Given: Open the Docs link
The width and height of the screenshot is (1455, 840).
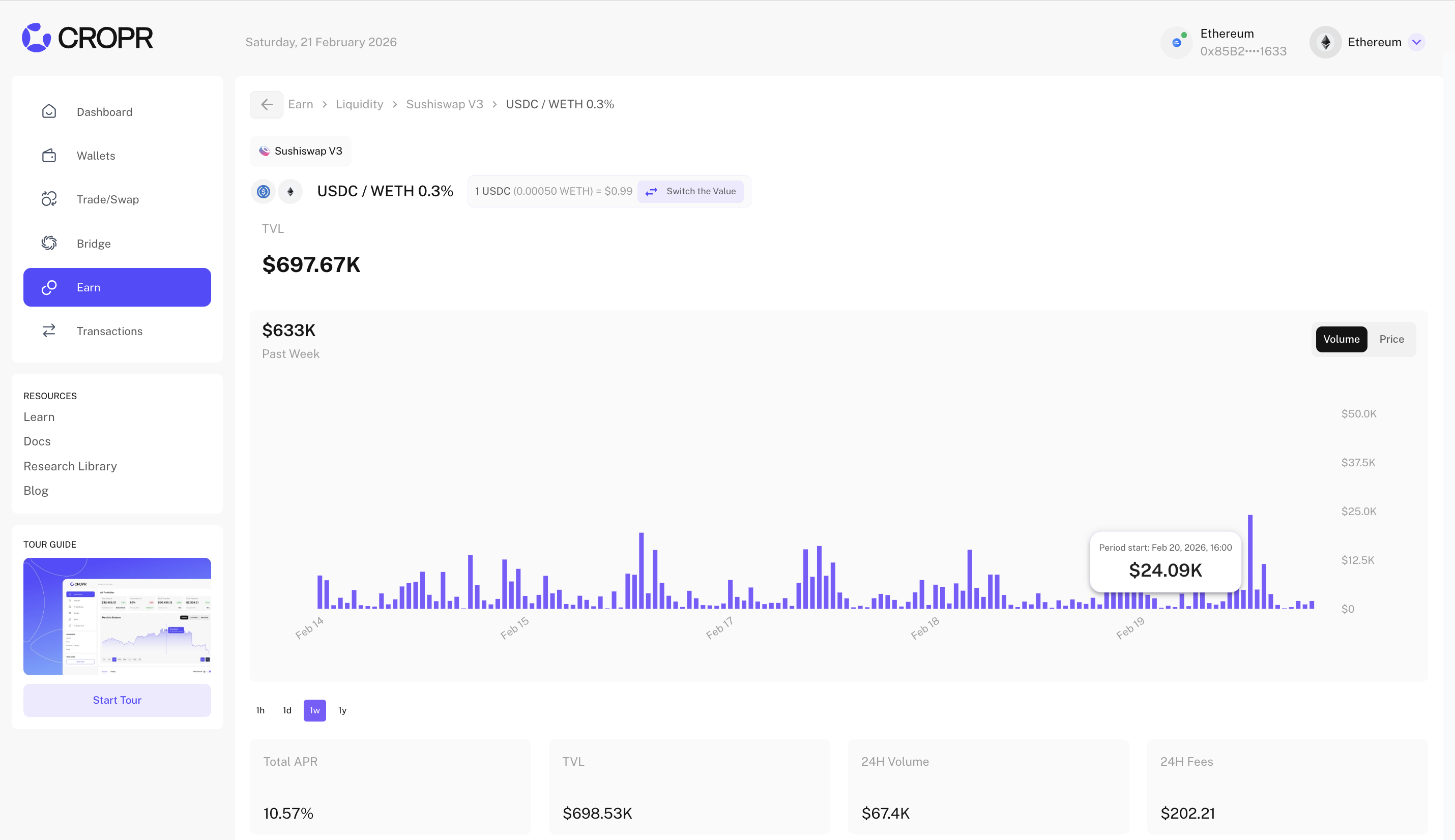Looking at the screenshot, I should (x=37, y=441).
